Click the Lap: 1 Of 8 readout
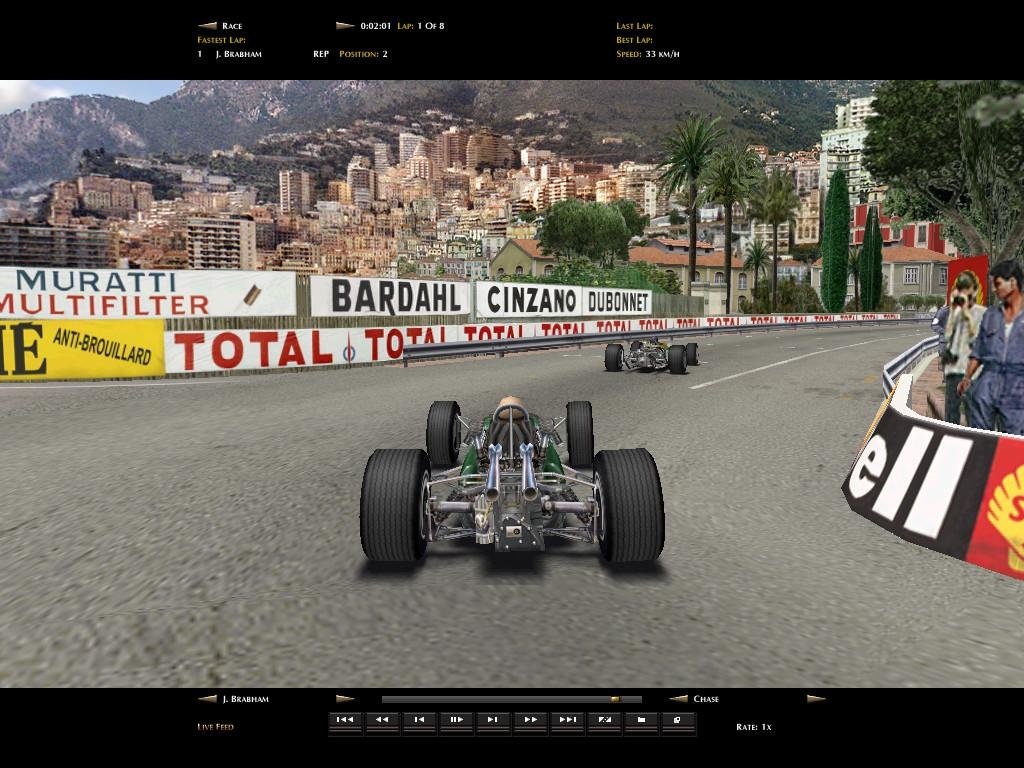The height and width of the screenshot is (768, 1024). pyautogui.click(x=421, y=26)
